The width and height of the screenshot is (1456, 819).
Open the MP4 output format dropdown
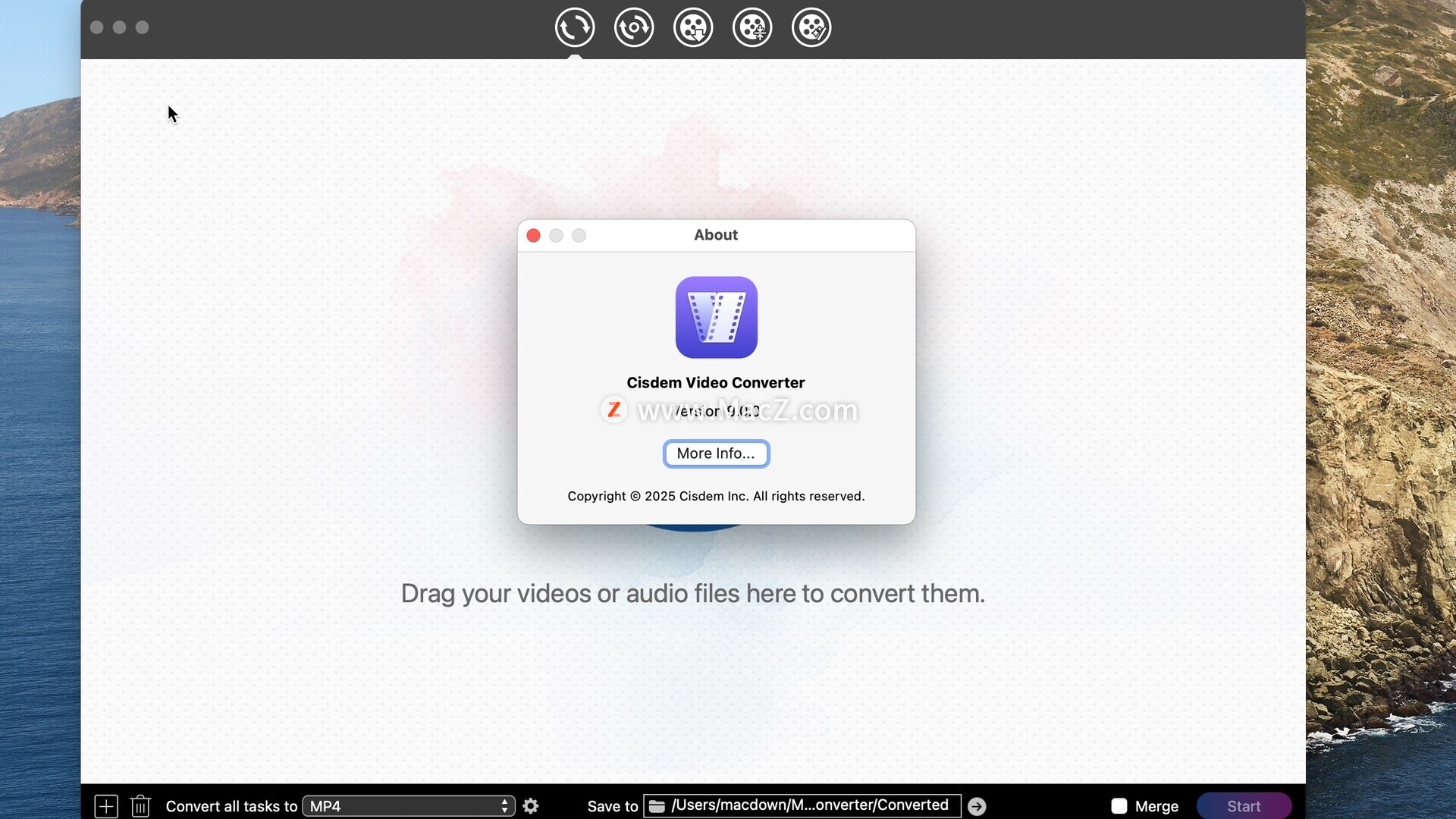click(x=402, y=806)
